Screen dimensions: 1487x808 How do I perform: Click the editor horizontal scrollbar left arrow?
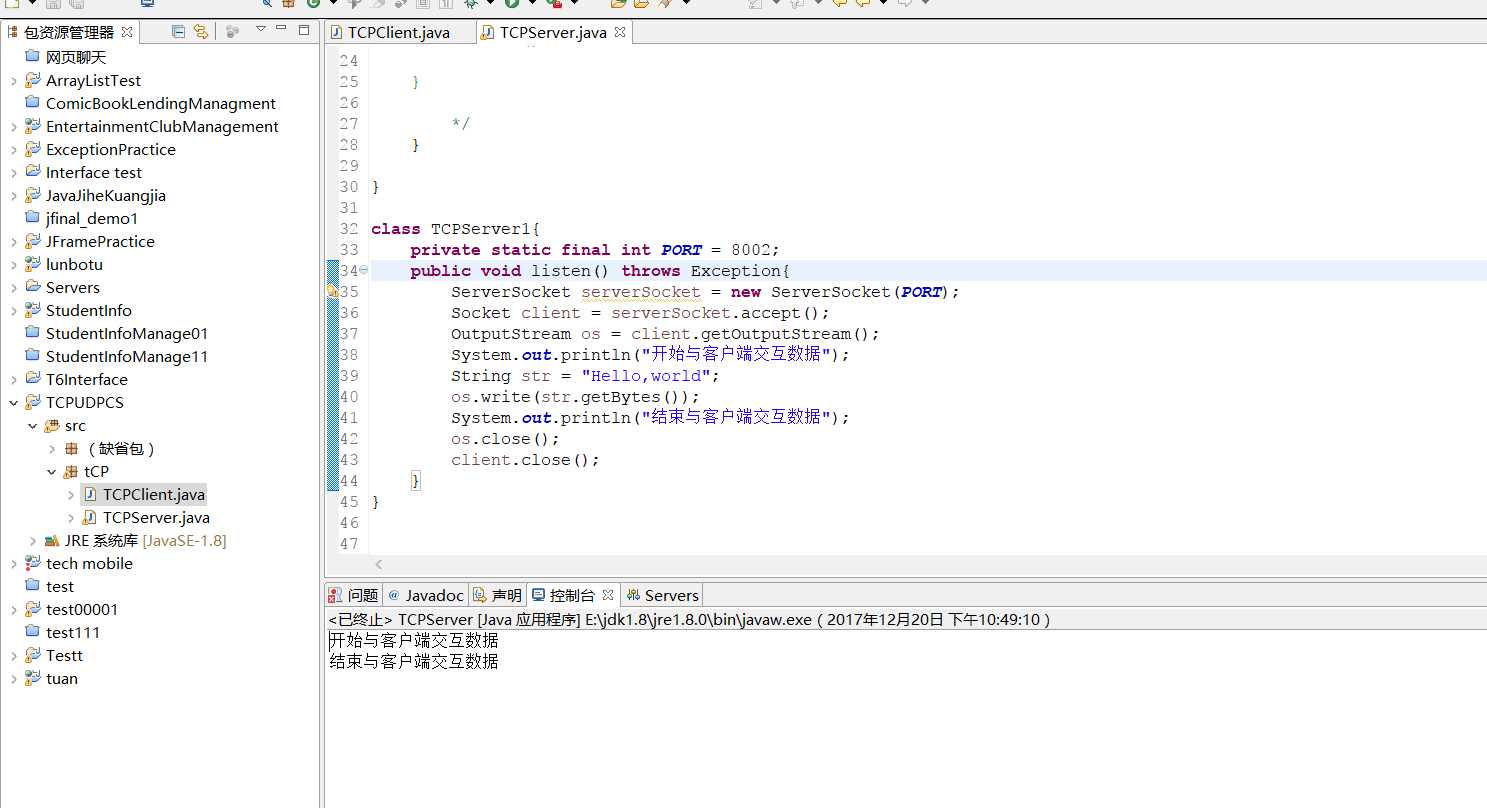point(378,565)
